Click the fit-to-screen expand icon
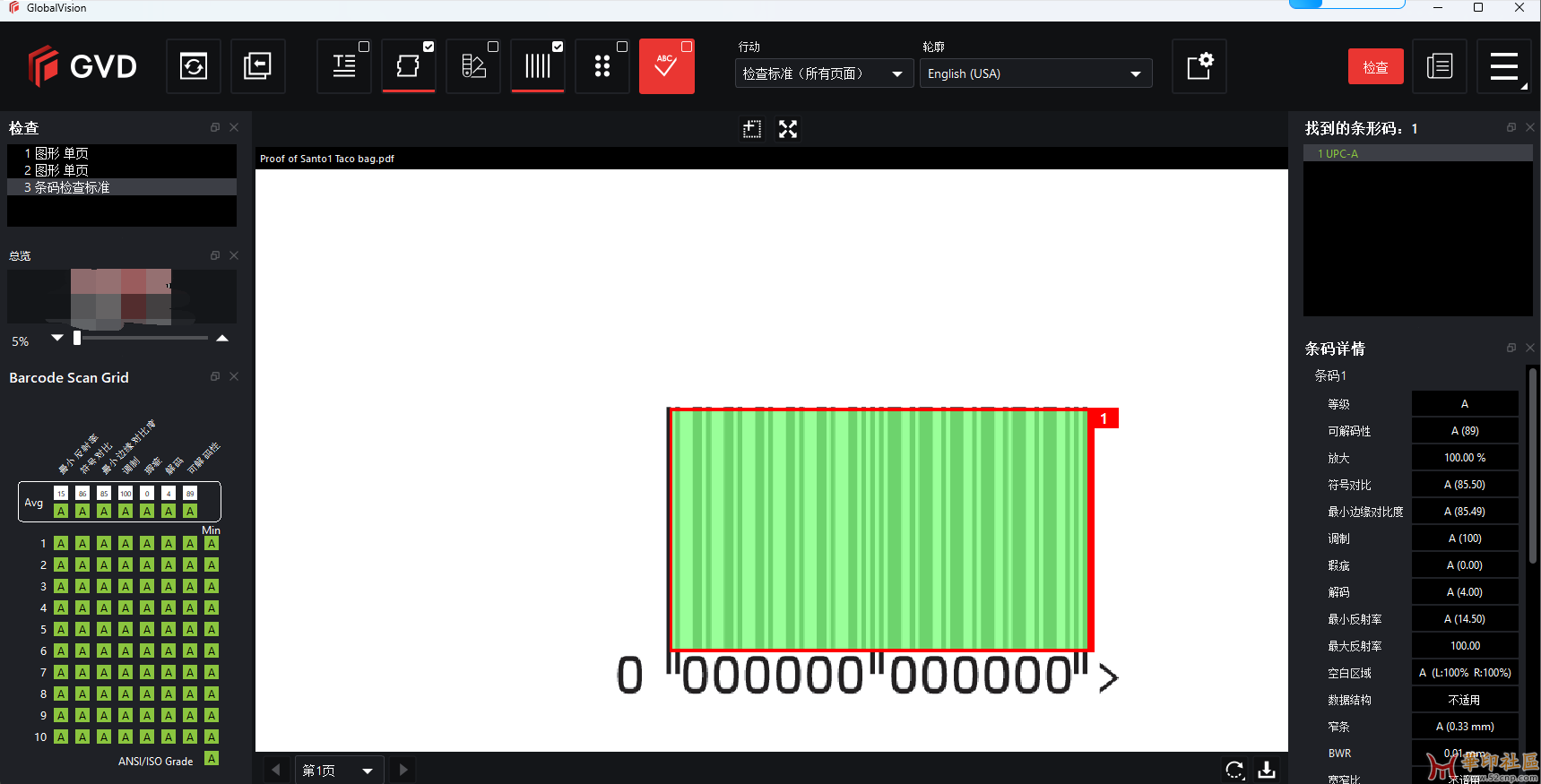The image size is (1541, 784). (788, 129)
